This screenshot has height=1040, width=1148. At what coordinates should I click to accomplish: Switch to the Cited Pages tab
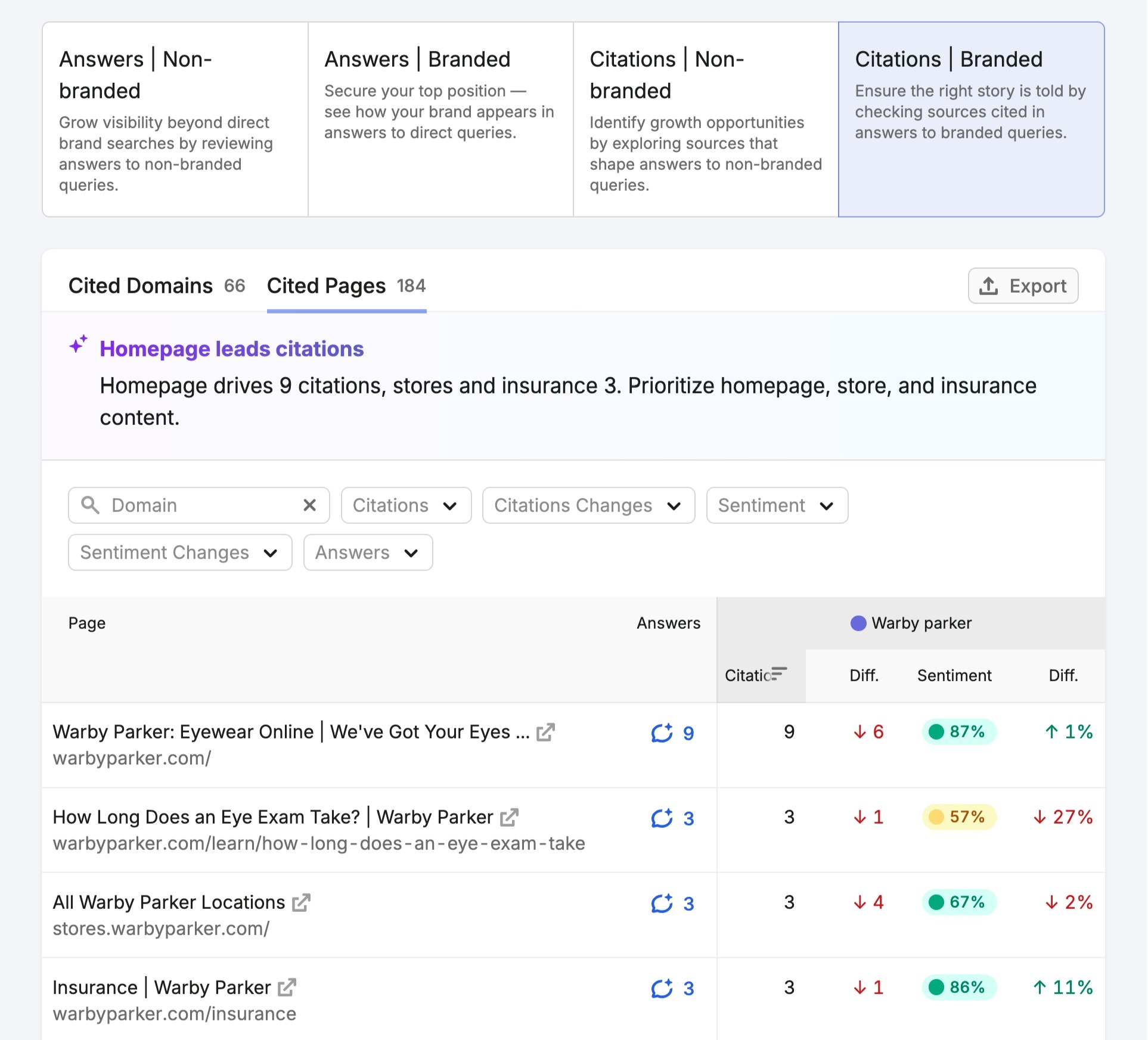click(x=346, y=286)
